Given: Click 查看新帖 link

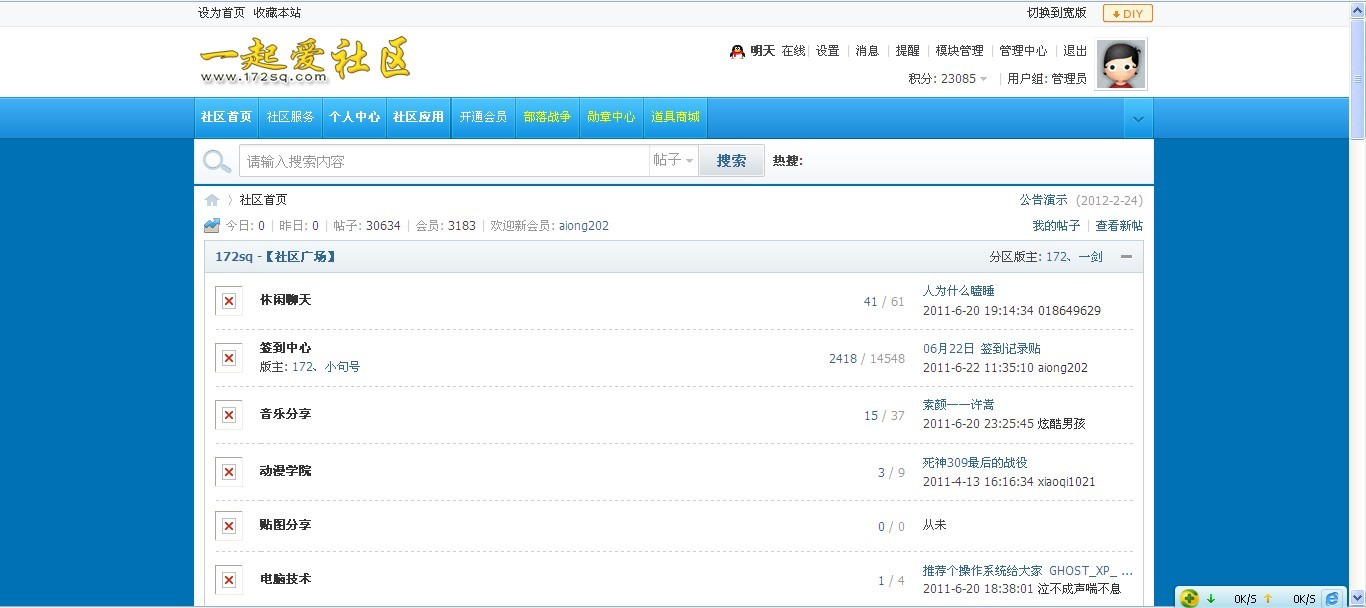Looking at the screenshot, I should 1119,226.
